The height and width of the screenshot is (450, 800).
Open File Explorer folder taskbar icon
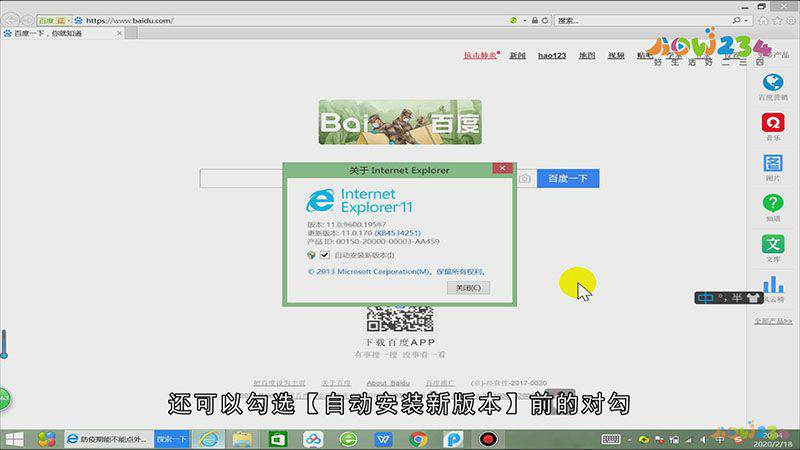pyautogui.click(x=242, y=439)
